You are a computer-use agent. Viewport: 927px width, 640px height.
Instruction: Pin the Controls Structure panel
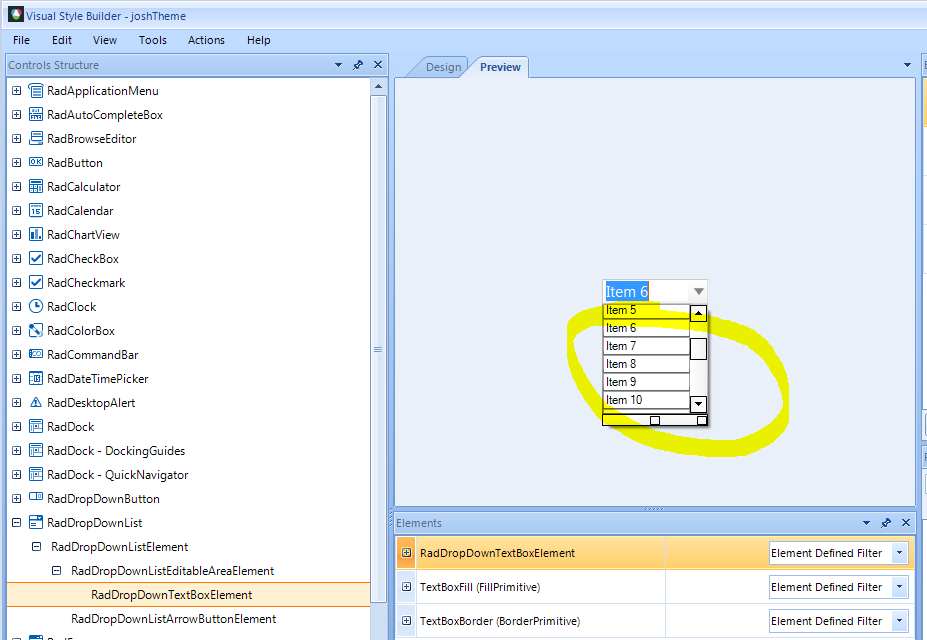pyautogui.click(x=358, y=65)
